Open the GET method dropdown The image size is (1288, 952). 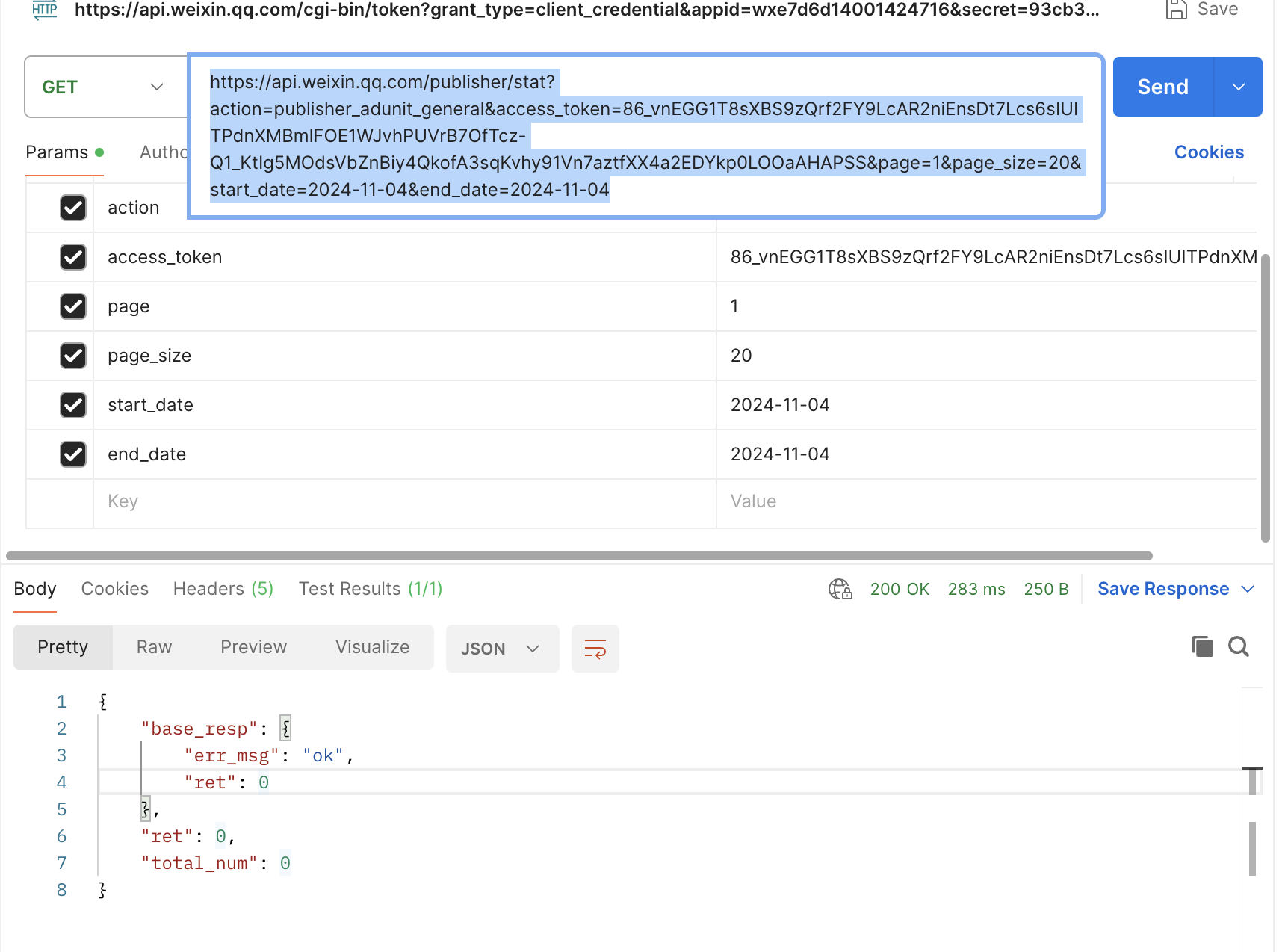[x=106, y=87]
